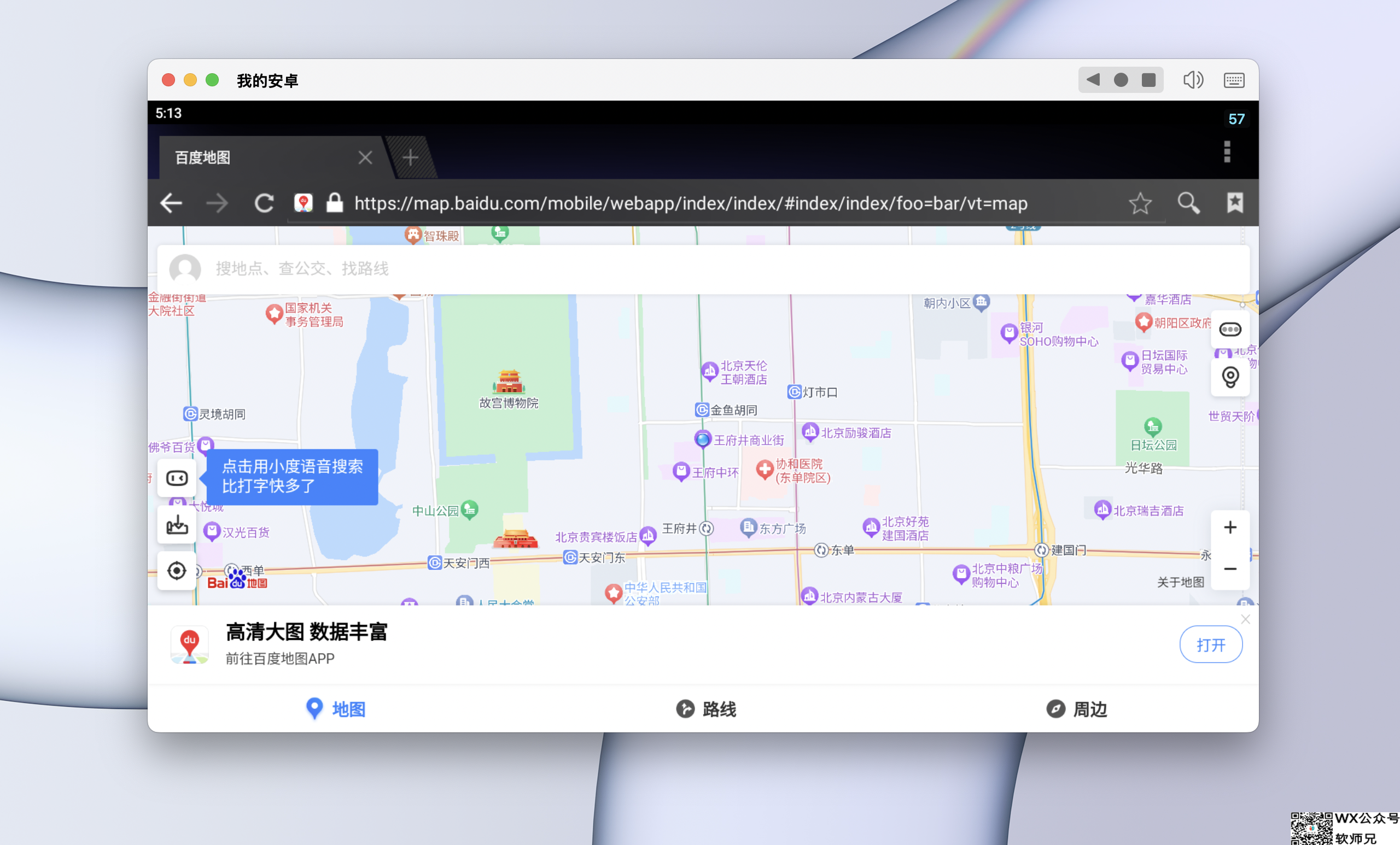
Task: Click the Tiananmen landmark icon
Action: (x=516, y=537)
